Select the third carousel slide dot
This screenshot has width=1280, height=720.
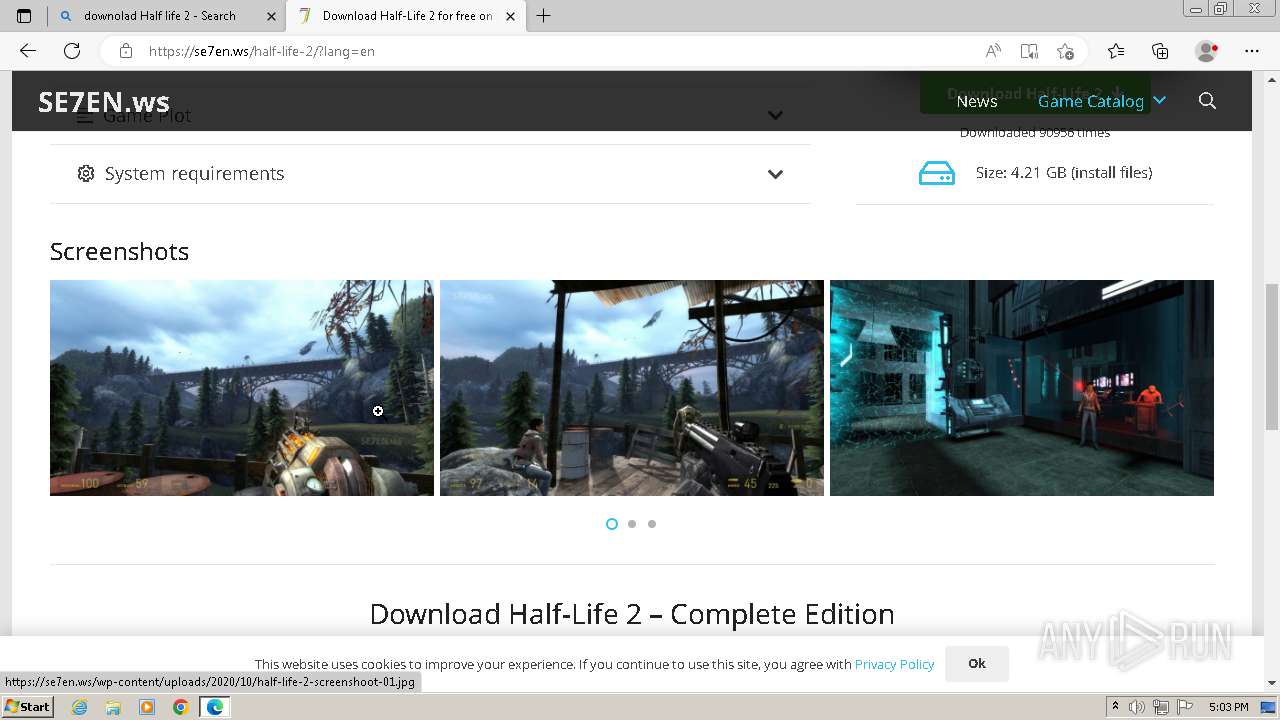pos(652,524)
